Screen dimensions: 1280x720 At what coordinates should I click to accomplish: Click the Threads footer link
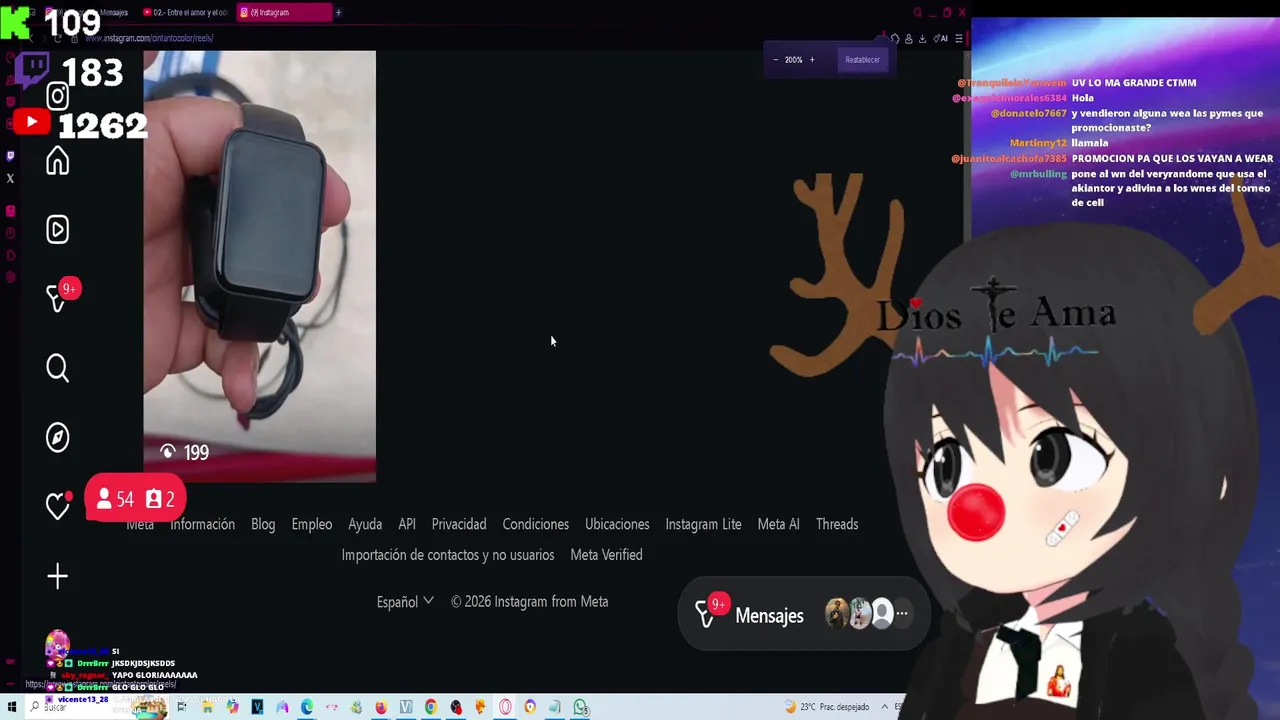837,524
